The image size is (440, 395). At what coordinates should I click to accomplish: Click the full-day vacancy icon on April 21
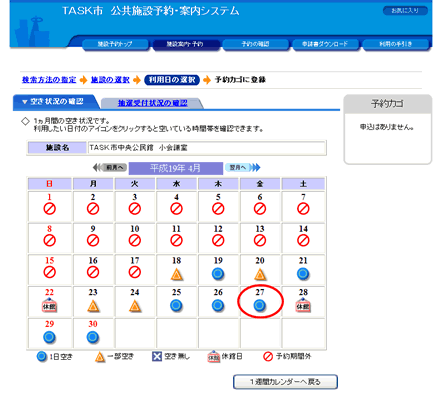point(303,274)
